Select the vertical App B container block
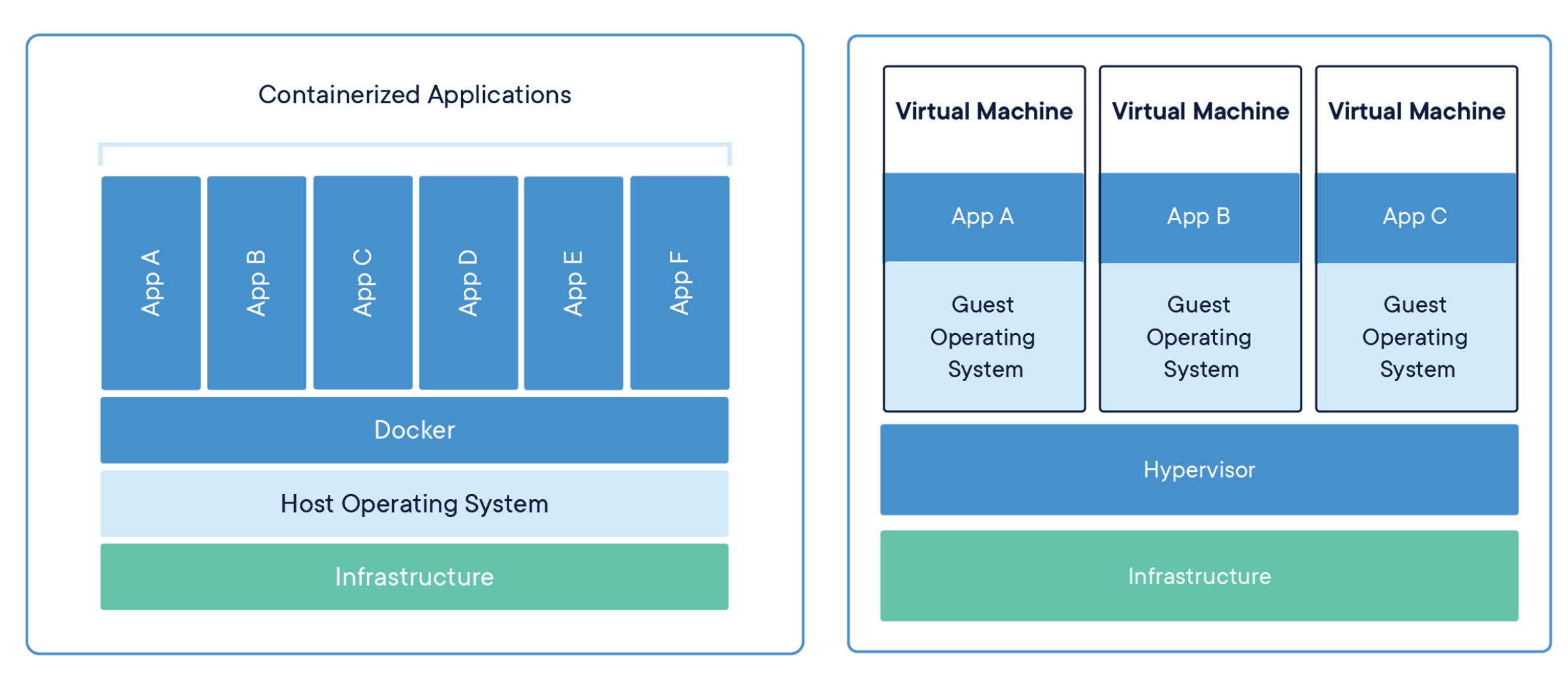Screen dimensions: 1568x674 click(x=256, y=283)
